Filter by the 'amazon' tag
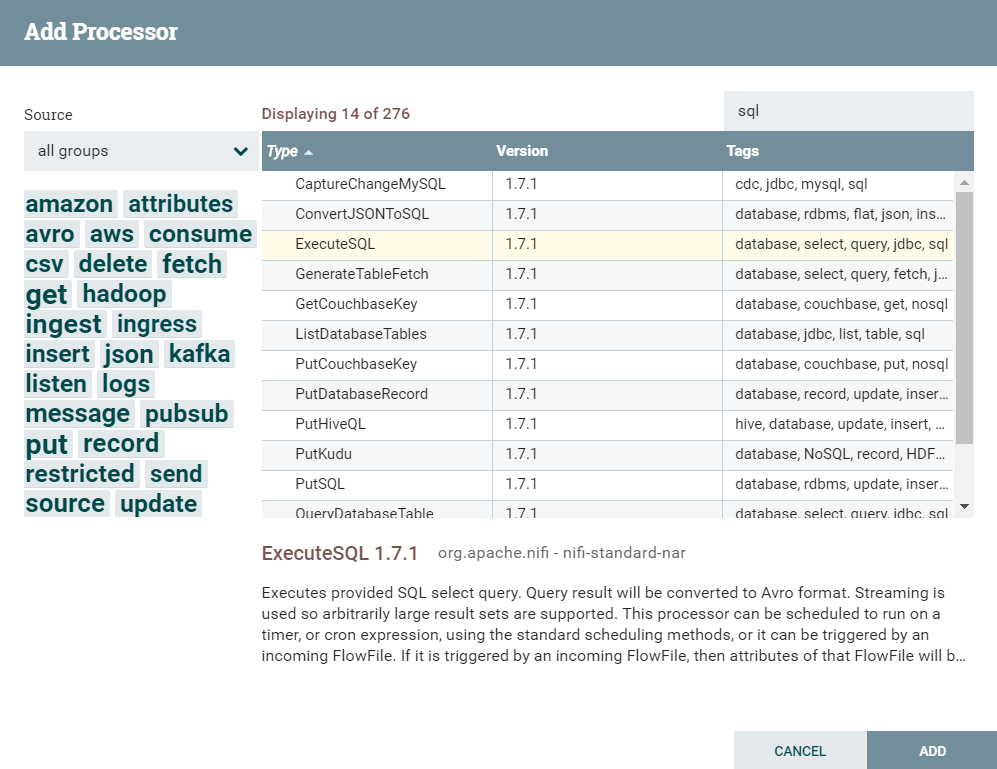 [x=69, y=204]
